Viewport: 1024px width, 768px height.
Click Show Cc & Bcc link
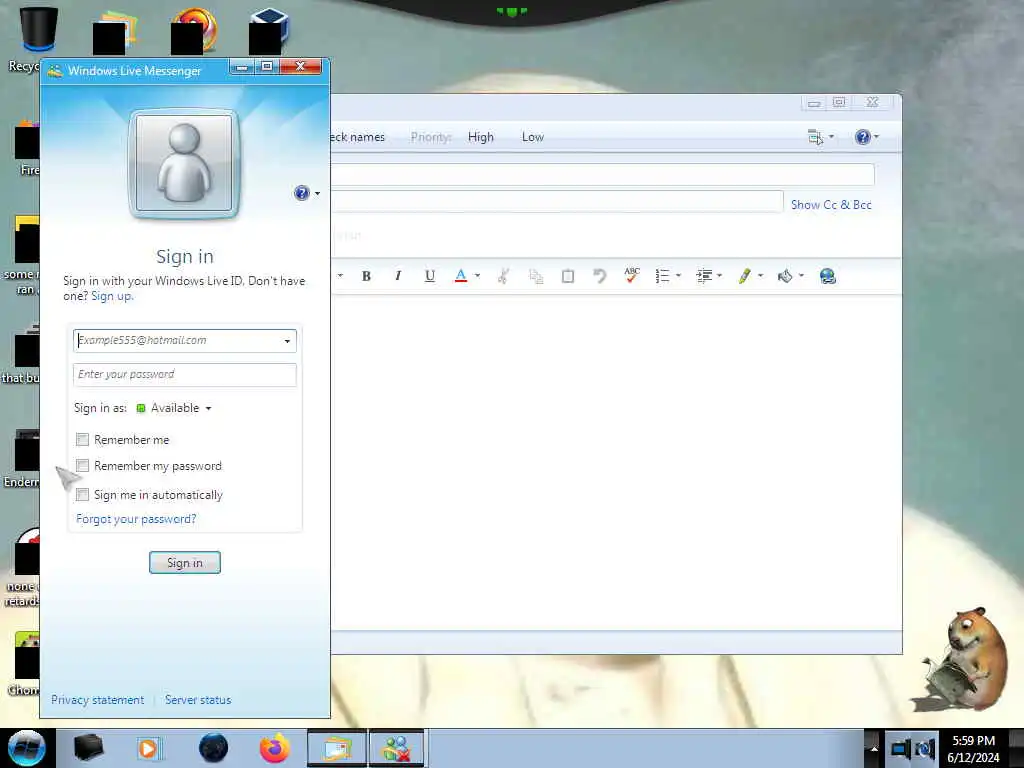click(x=831, y=205)
